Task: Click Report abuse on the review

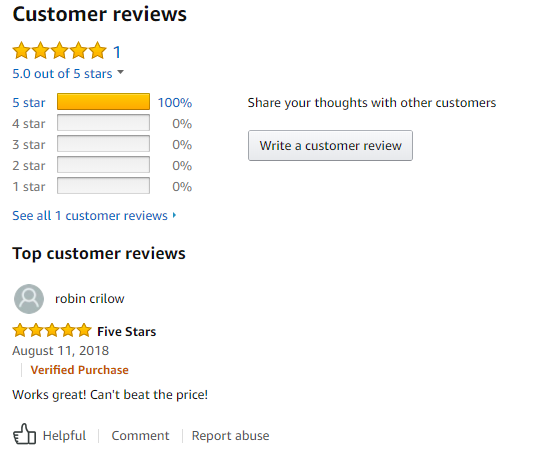Action: point(231,436)
